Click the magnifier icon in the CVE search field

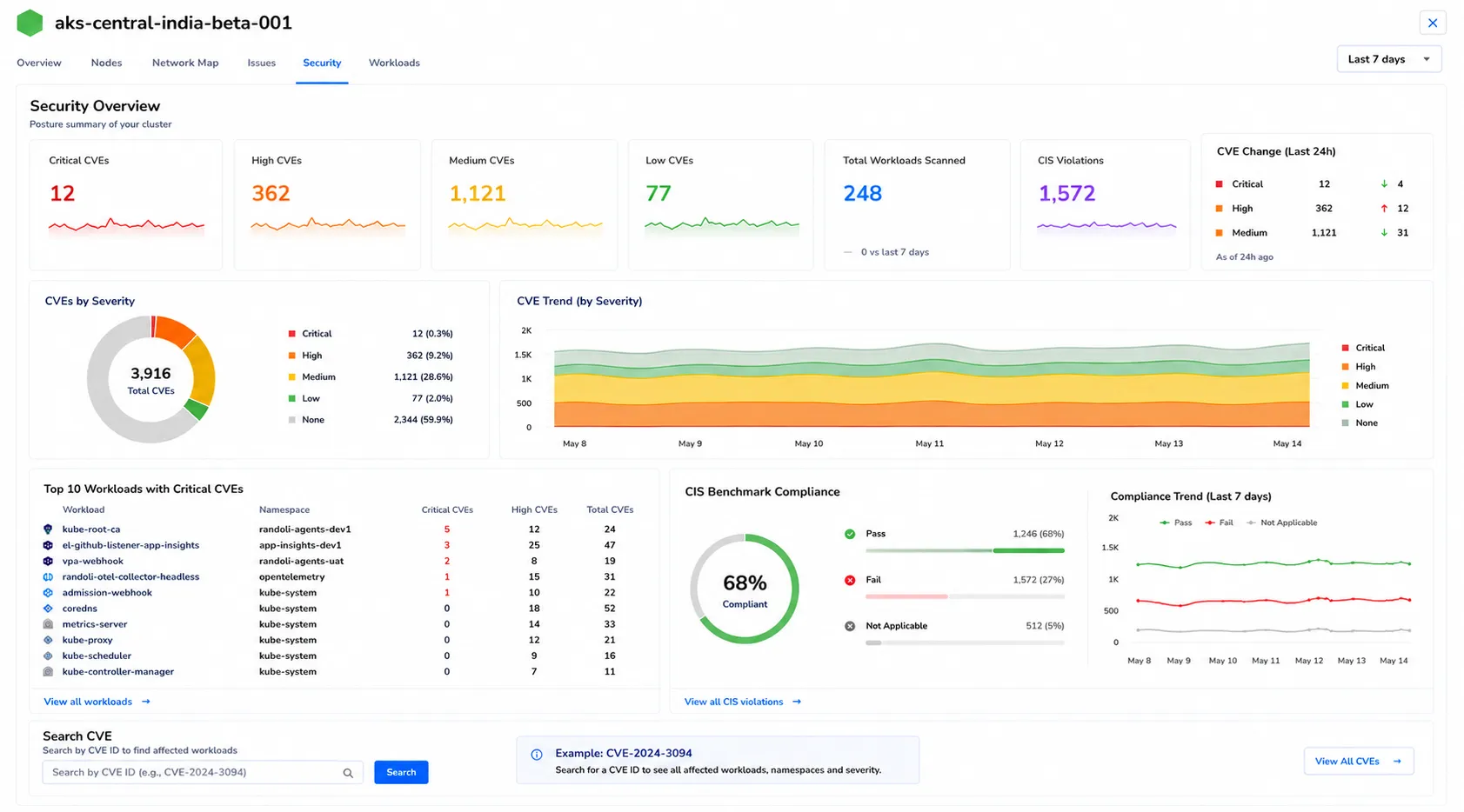pos(348,773)
